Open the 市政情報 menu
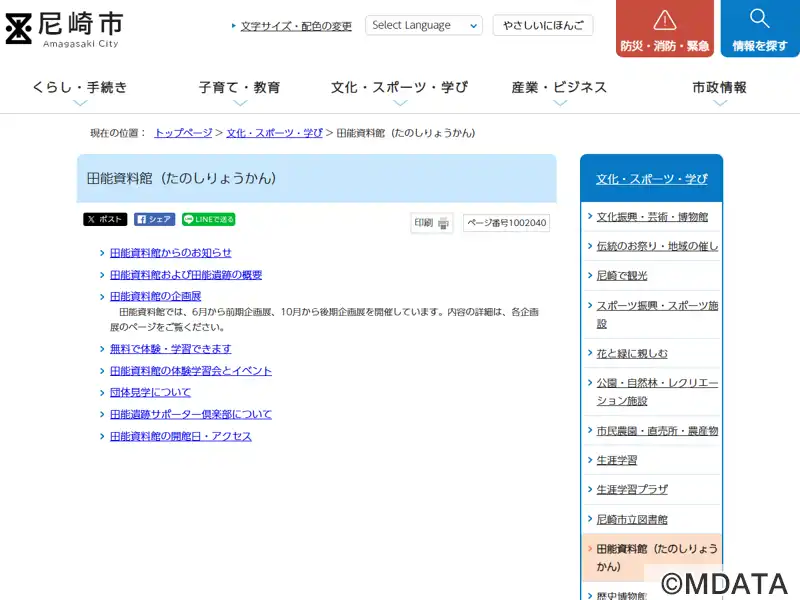Viewport: 800px width, 600px height. pyautogui.click(x=719, y=89)
